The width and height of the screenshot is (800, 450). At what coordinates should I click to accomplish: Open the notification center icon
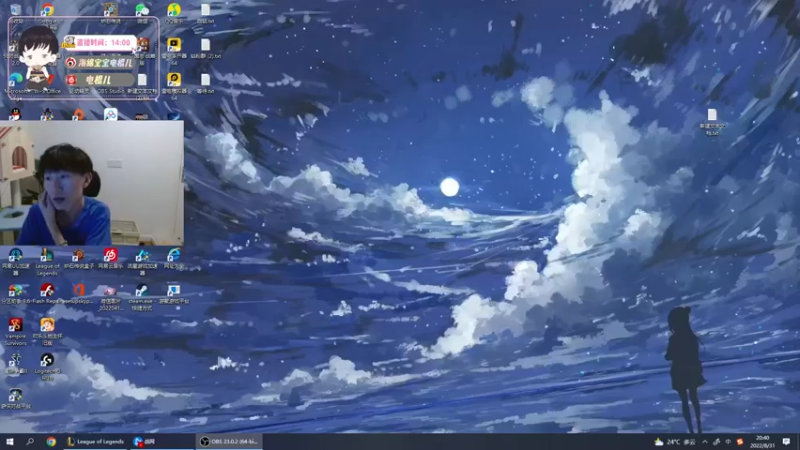click(x=786, y=442)
